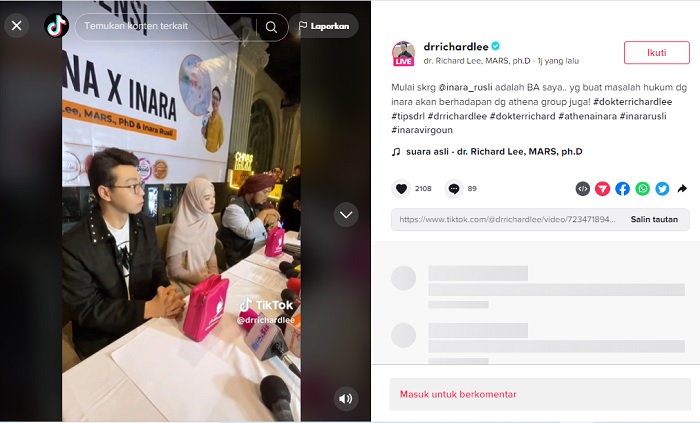Screen dimensions: 700x423
Task: Open more share options arrow
Action: click(x=682, y=189)
